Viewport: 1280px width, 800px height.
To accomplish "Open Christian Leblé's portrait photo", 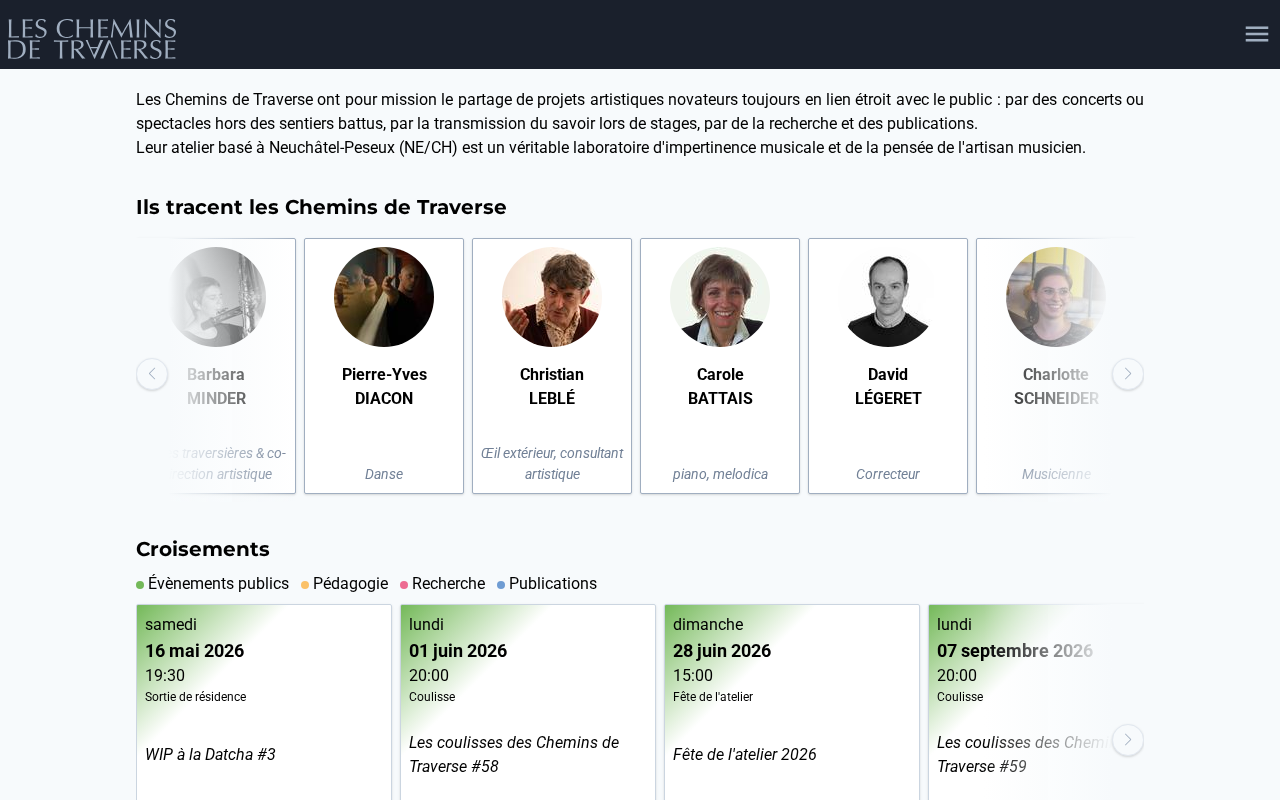I will point(552,297).
